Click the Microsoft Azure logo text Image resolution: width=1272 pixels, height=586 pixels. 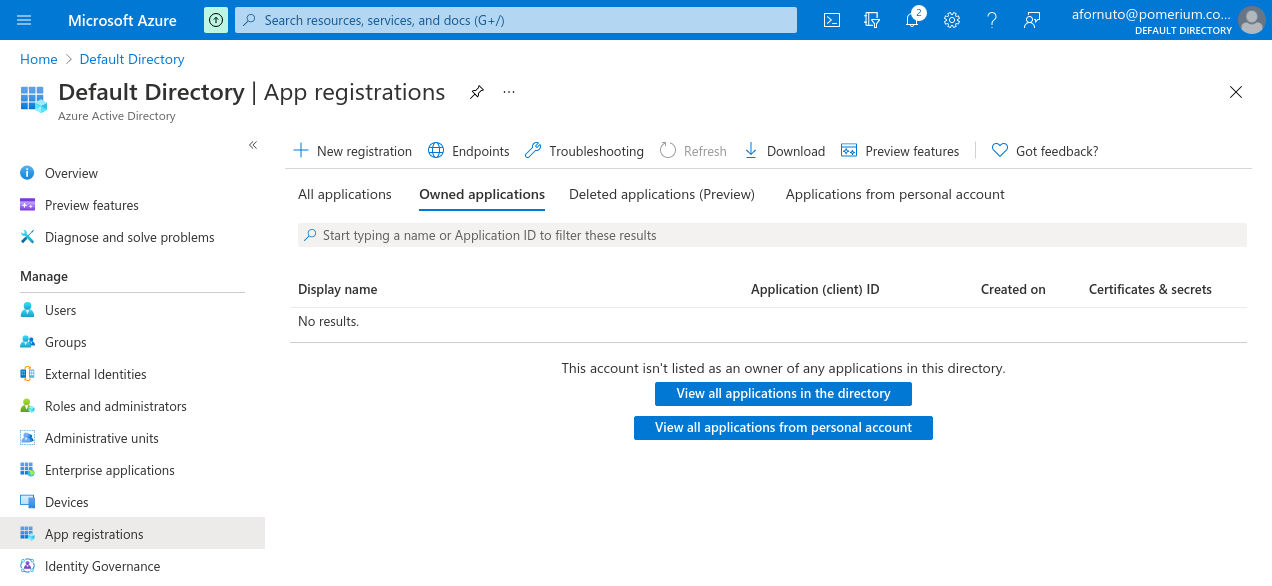click(x=122, y=20)
